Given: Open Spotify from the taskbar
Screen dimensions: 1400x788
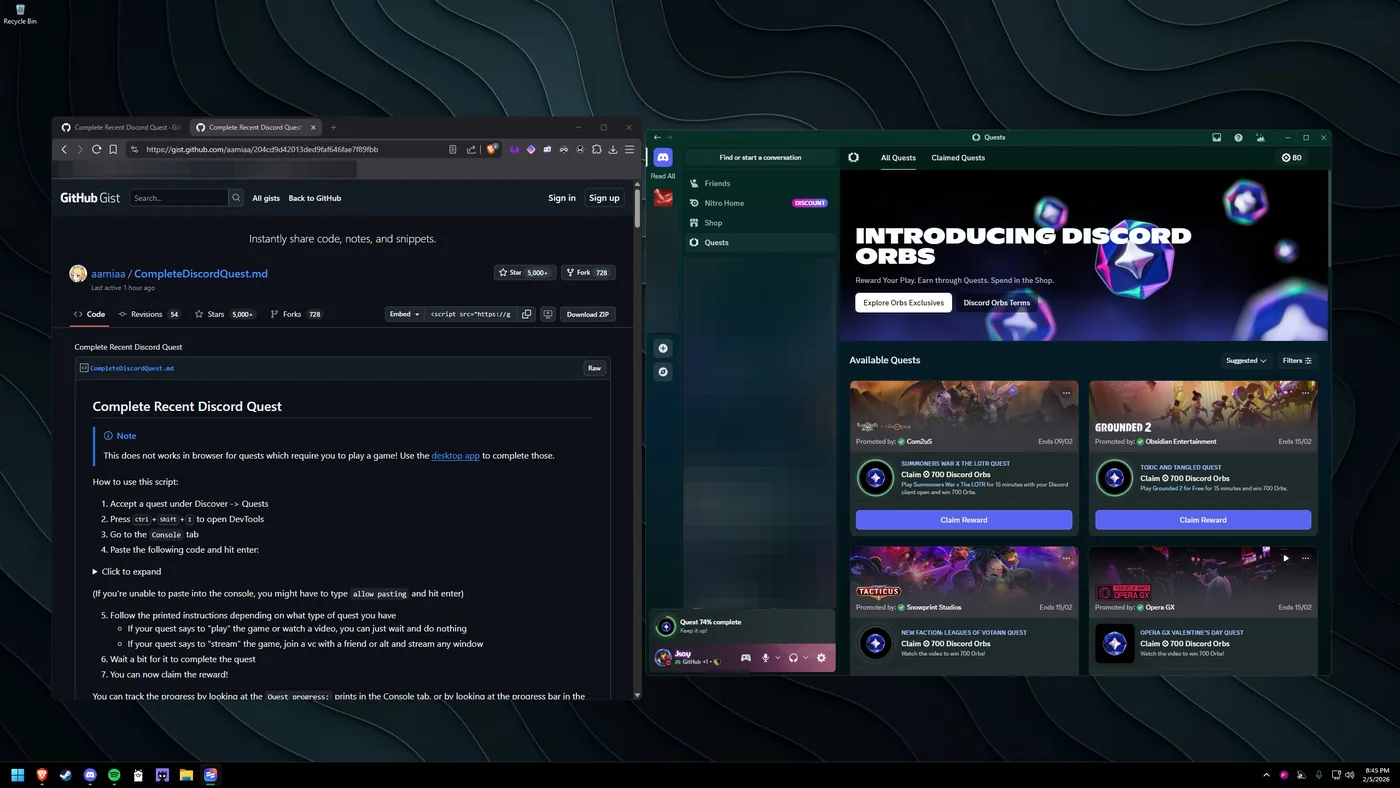Looking at the screenshot, I should pos(114,775).
